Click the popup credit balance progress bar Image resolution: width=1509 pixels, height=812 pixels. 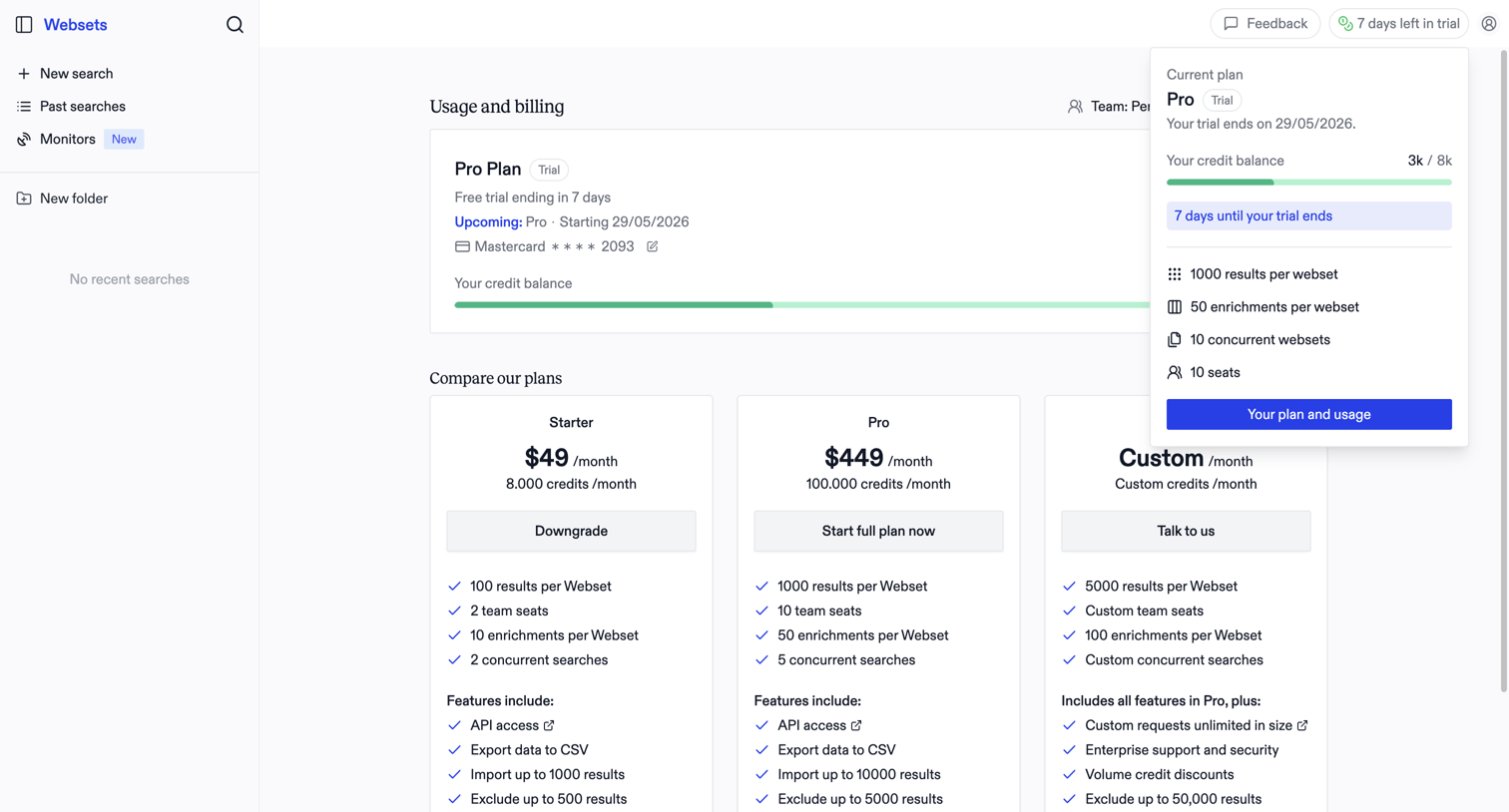[x=1308, y=183]
